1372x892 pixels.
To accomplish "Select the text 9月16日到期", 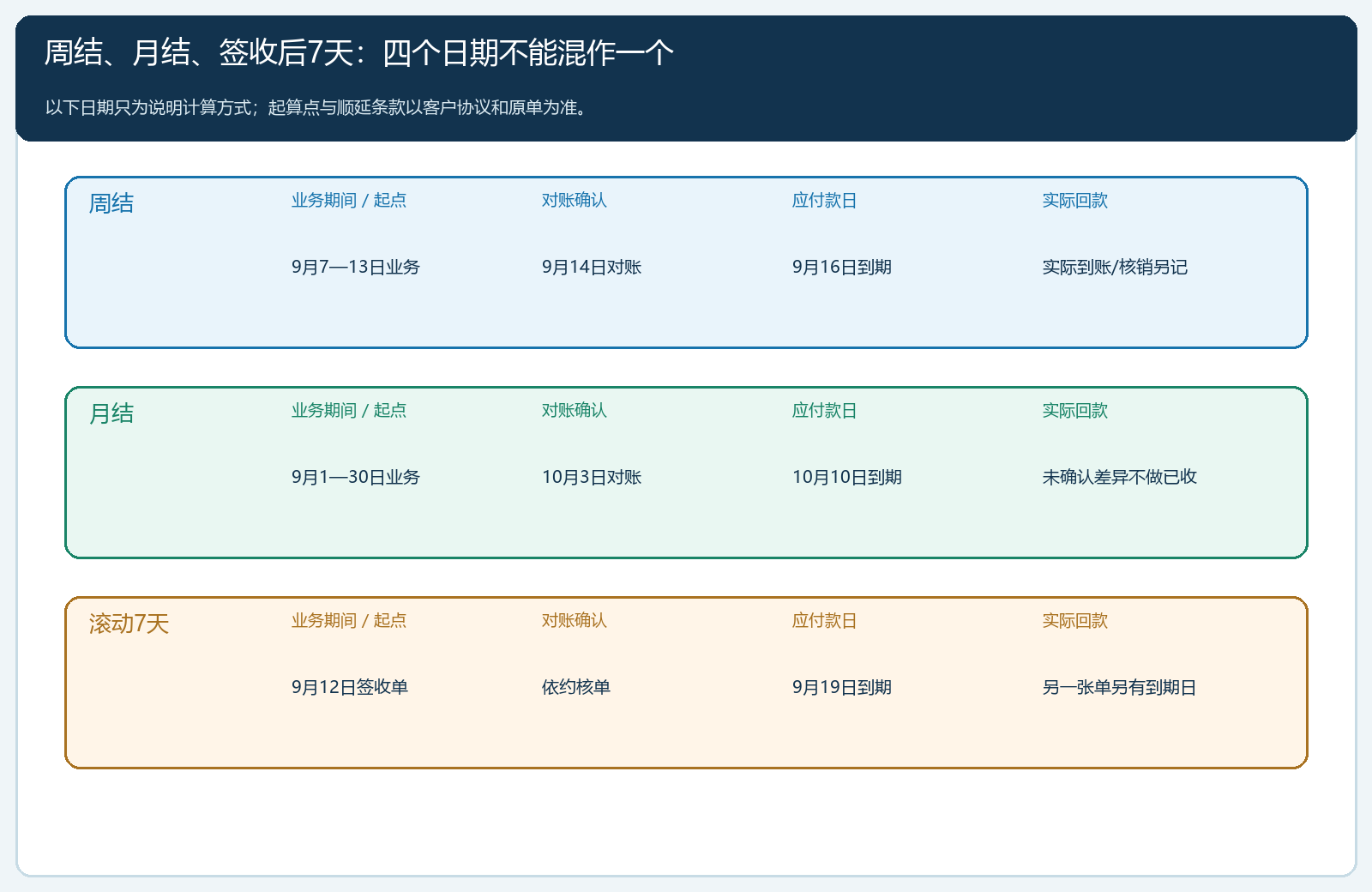I will click(842, 268).
